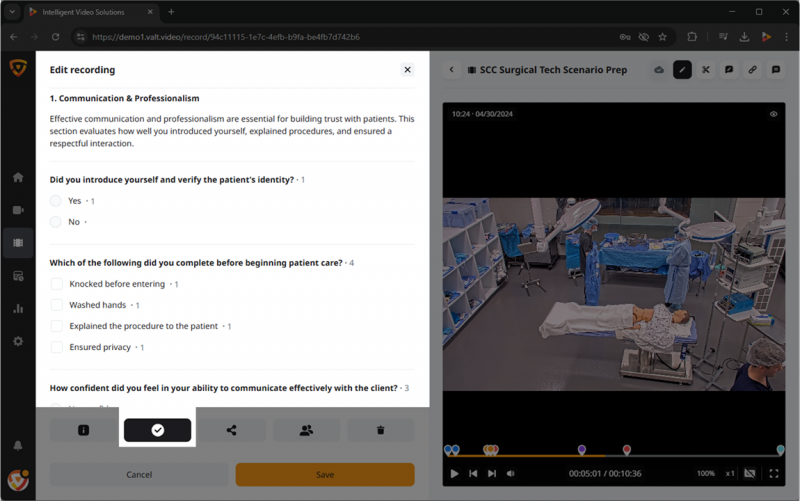This screenshot has width=800, height=501.
Task: Change the 100% zoom level
Action: coord(706,473)
